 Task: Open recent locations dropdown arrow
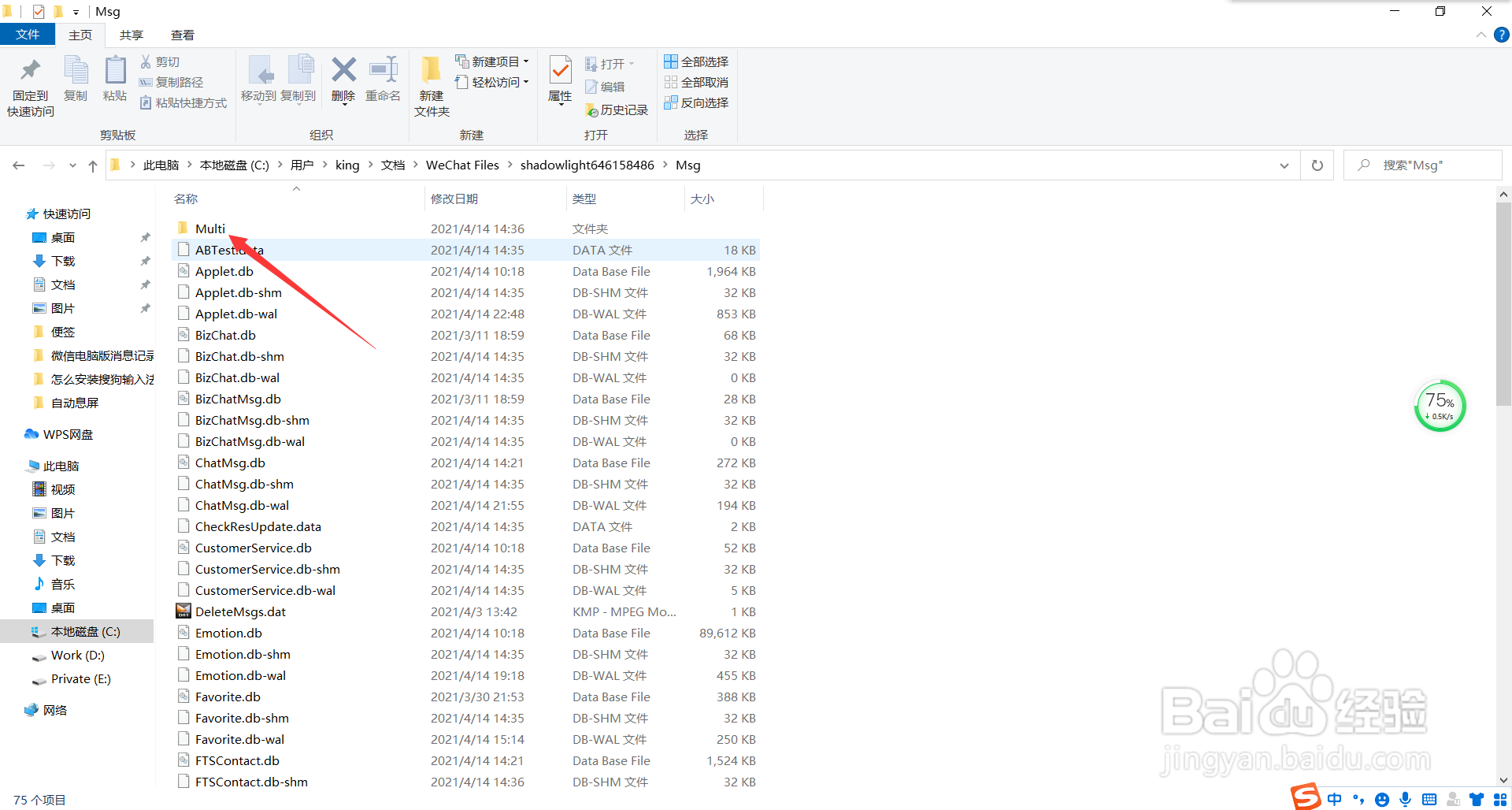point(72,165)
